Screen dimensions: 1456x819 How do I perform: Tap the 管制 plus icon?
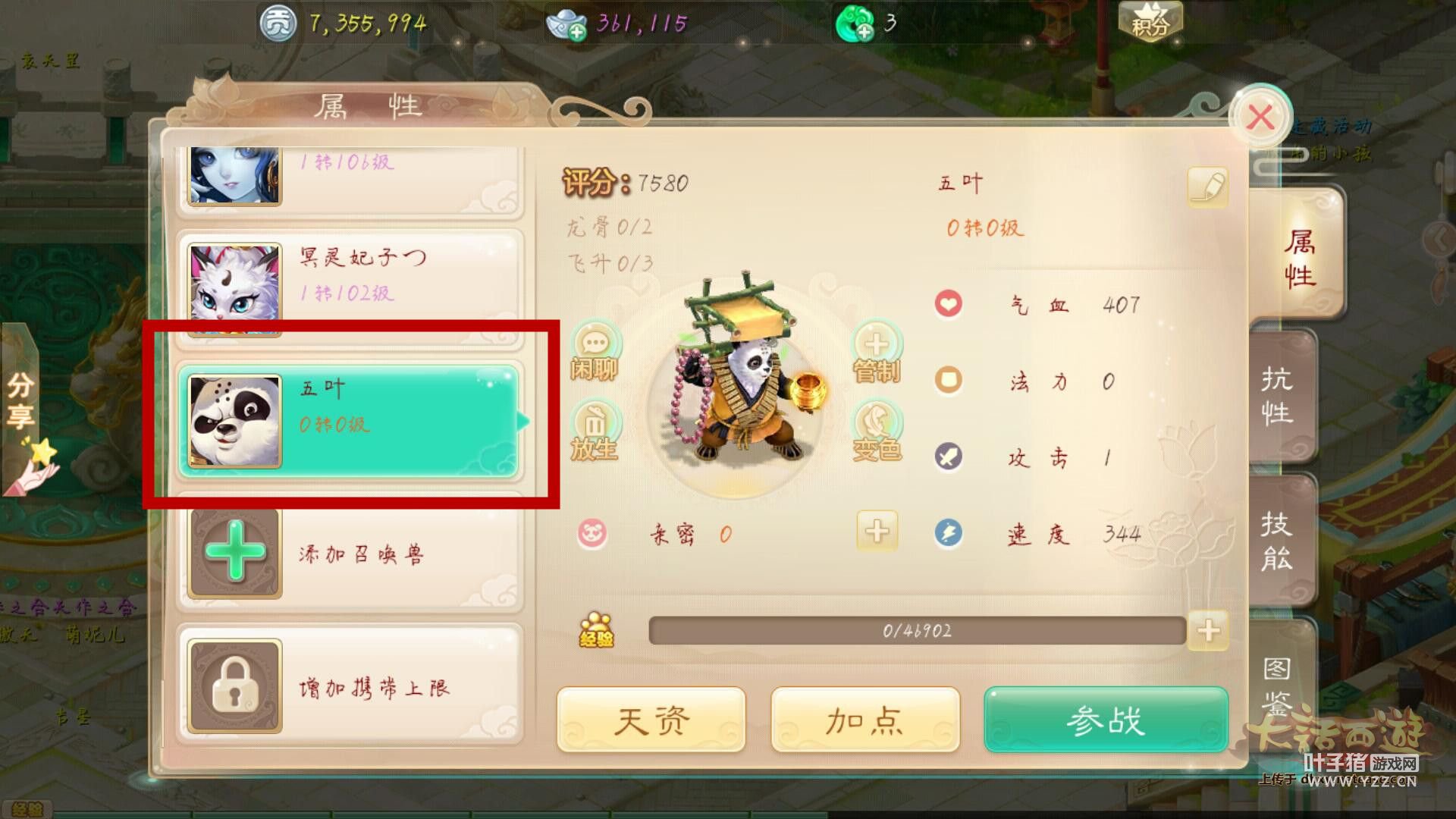[x=877, y=352]
